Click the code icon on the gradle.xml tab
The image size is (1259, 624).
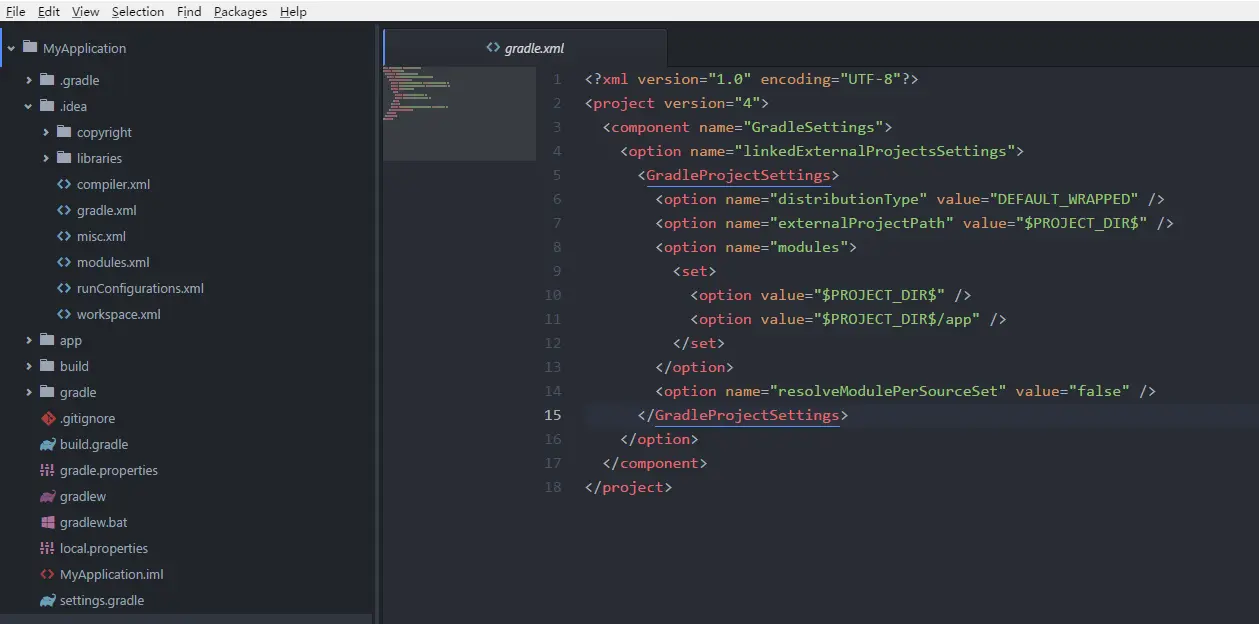pyautogui.click(x=493, y=47)
